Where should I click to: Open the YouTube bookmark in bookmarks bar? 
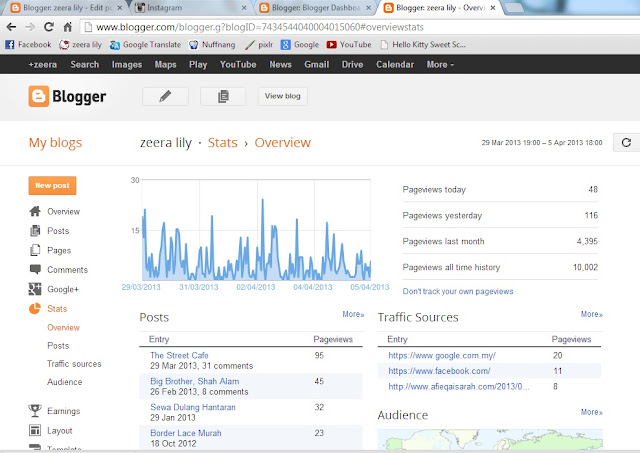pos(349,44)
